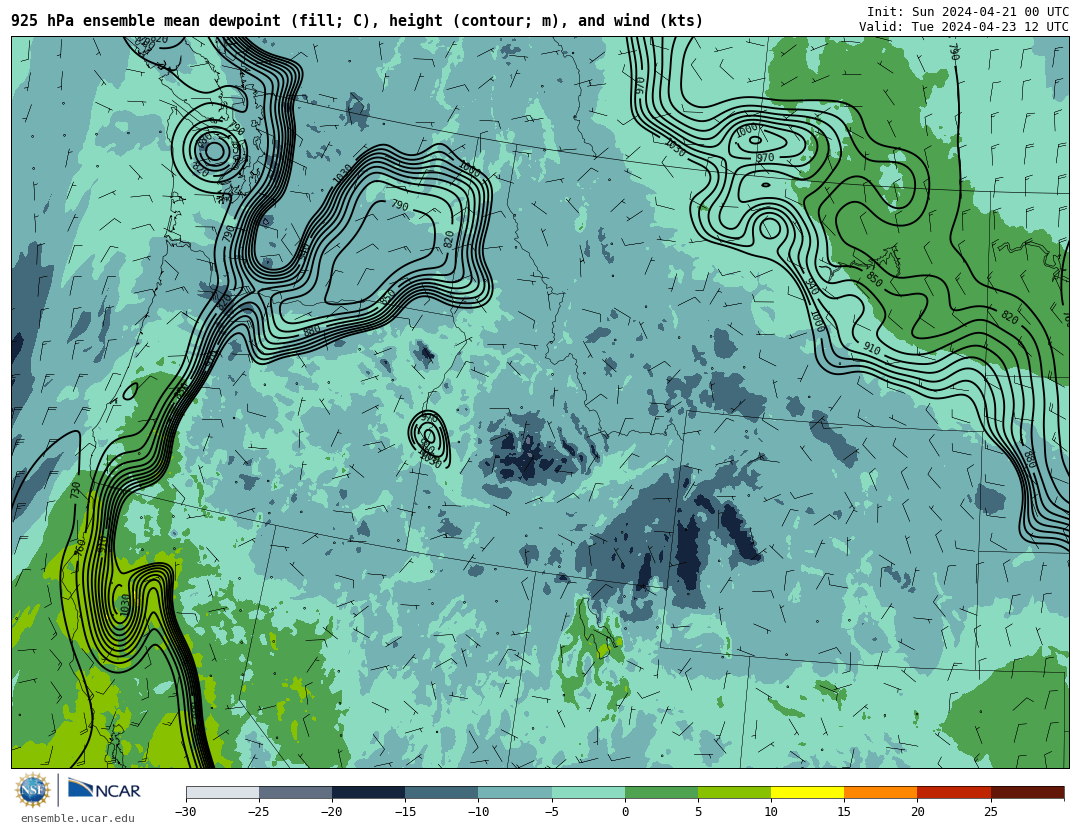The width and height of the screenshot is (1080, 831).
Task: Pick the mint -5 to 0 colorbar swatch
Action: click(588, 792)
